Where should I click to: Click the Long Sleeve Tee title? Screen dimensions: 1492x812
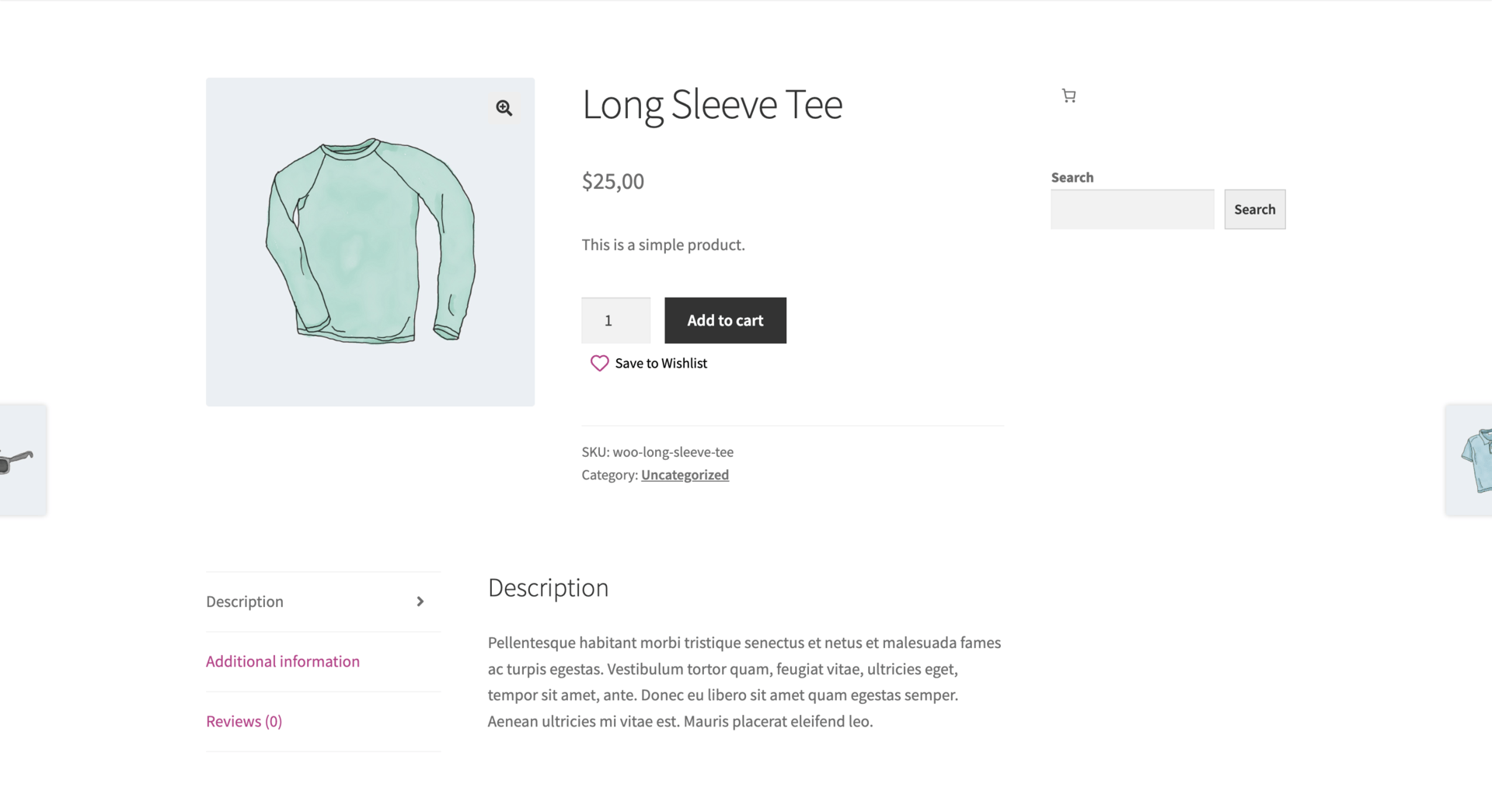[712, 104]
